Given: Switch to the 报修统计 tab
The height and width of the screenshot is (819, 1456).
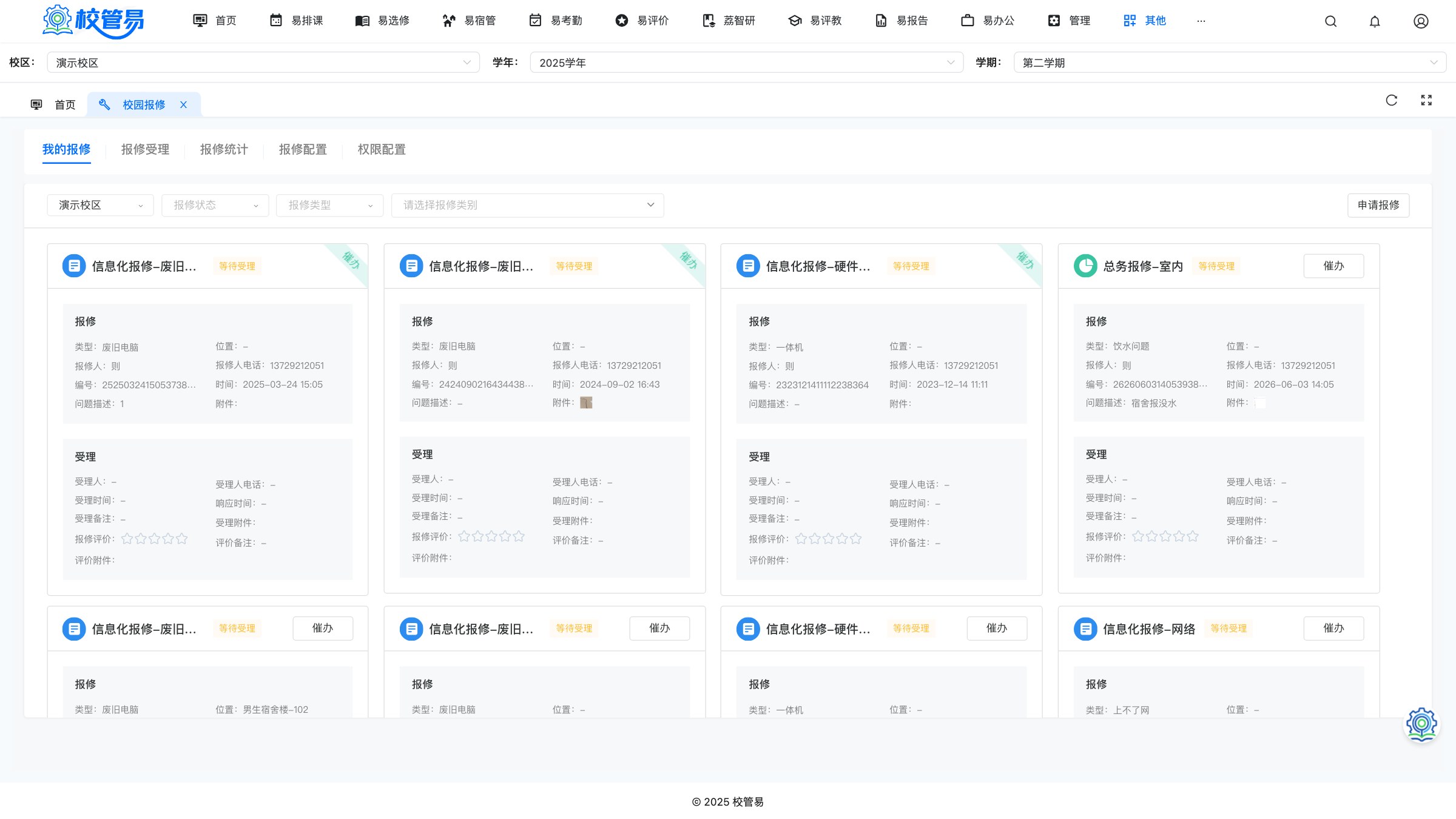Looking at the screenshot, I should coord(224,149).
